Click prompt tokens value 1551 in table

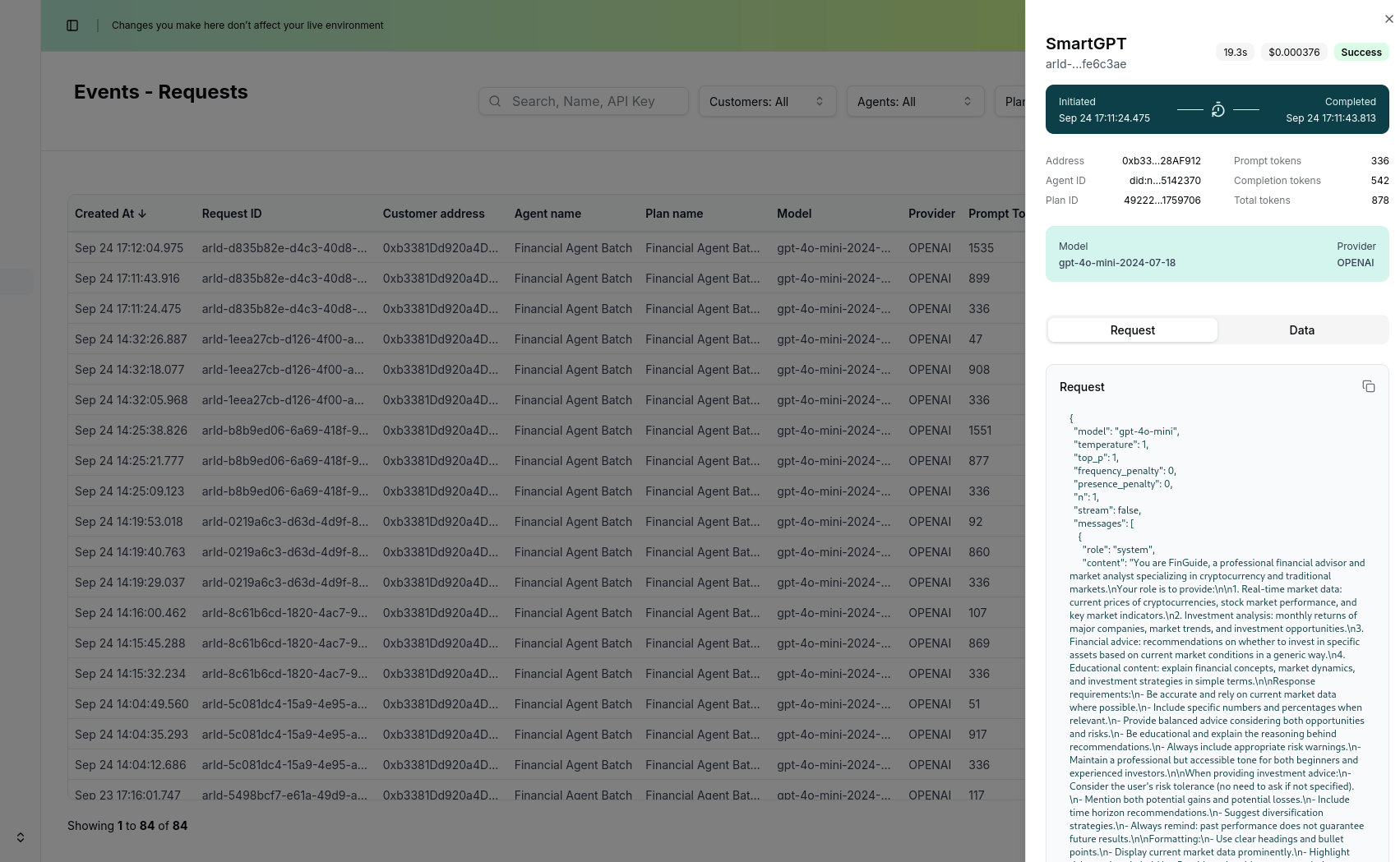(980, 431)
